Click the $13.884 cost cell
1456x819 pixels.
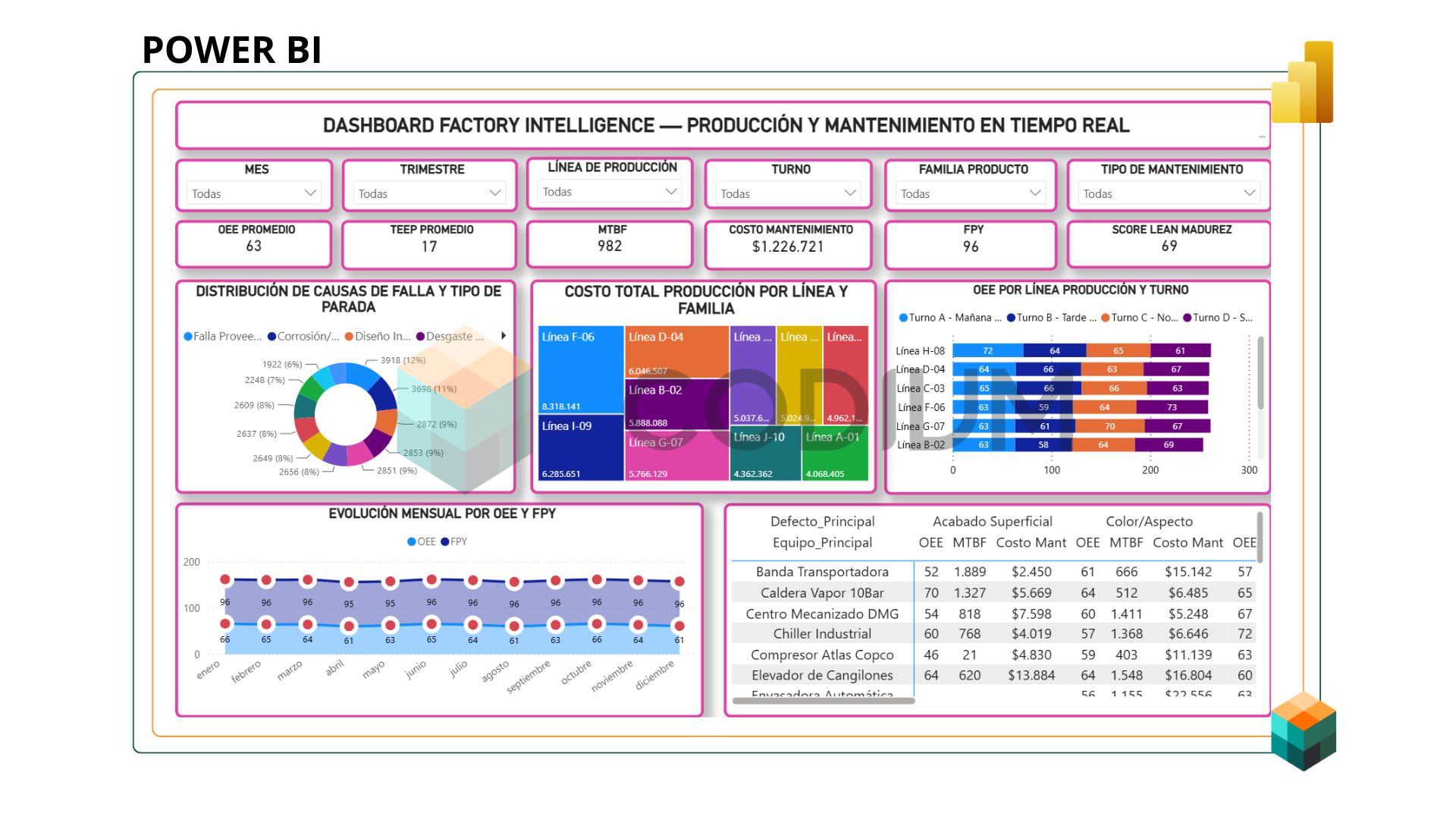click(1031, 675)
